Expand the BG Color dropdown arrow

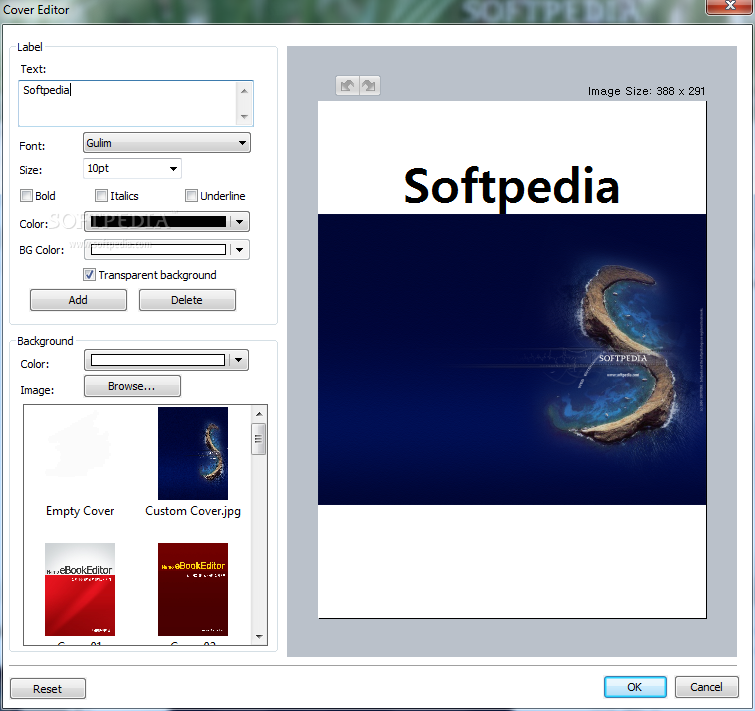coord(239,249)
